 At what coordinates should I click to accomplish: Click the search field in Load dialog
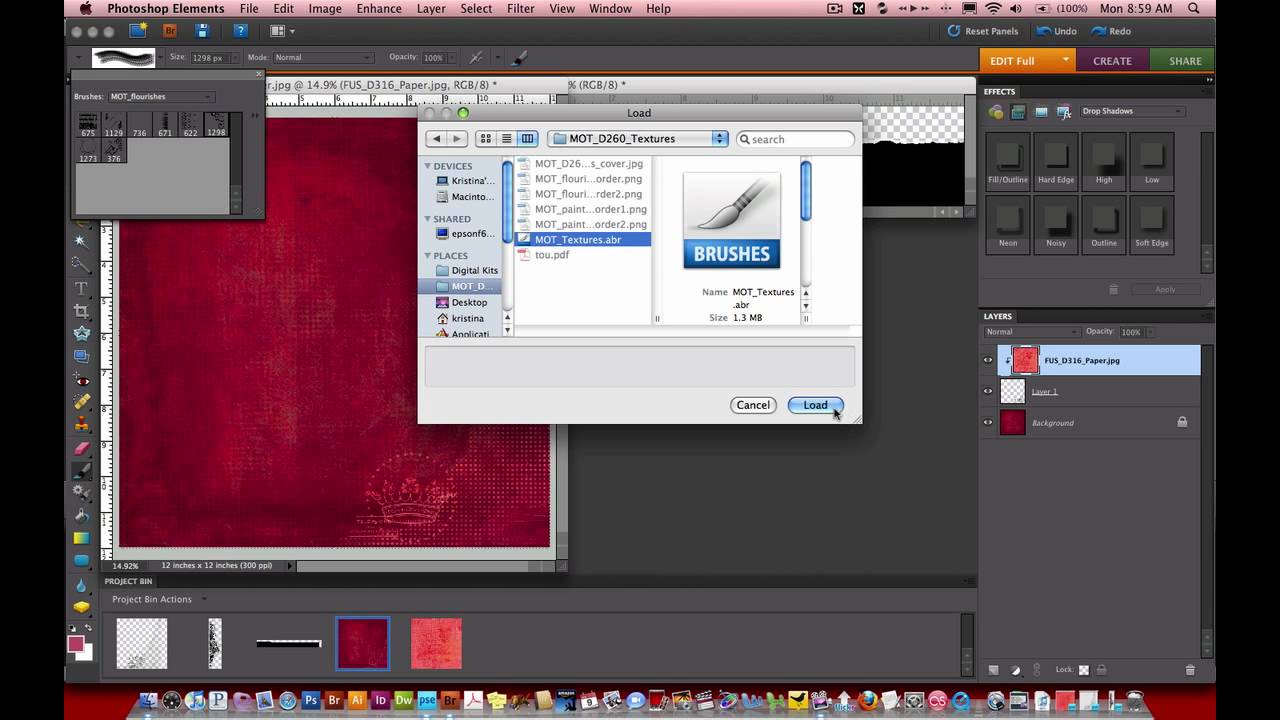click(796, 139)
